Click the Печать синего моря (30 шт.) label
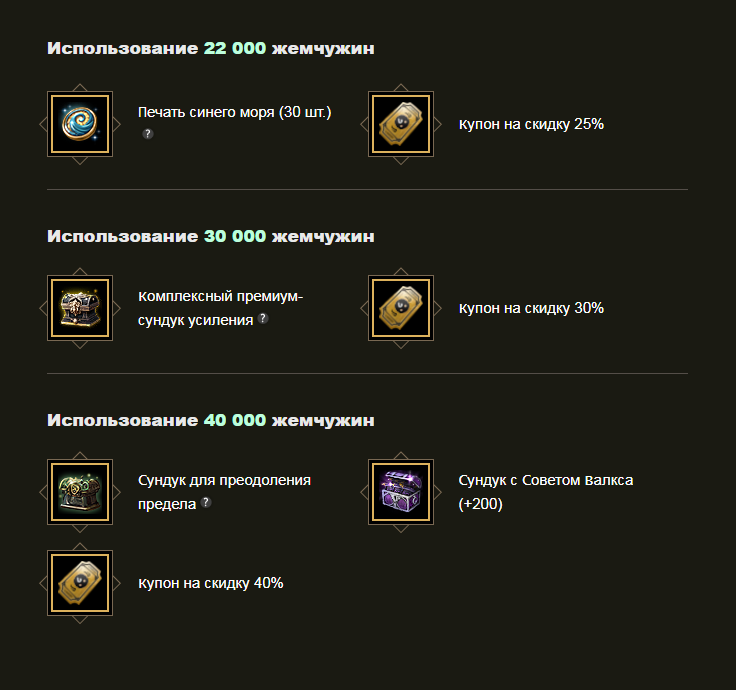The image size is (736, 690). click(235, 112)
